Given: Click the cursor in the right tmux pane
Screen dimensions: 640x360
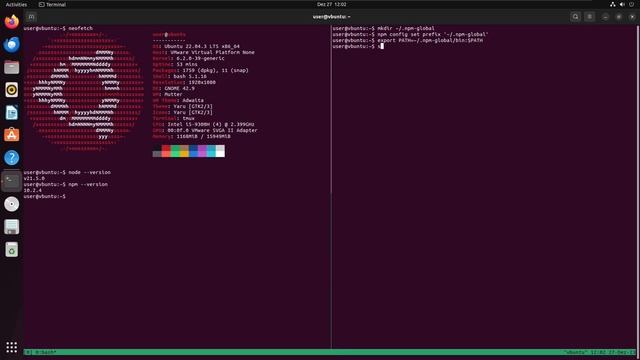Looking at the screenshot, I should coord(382,46).
